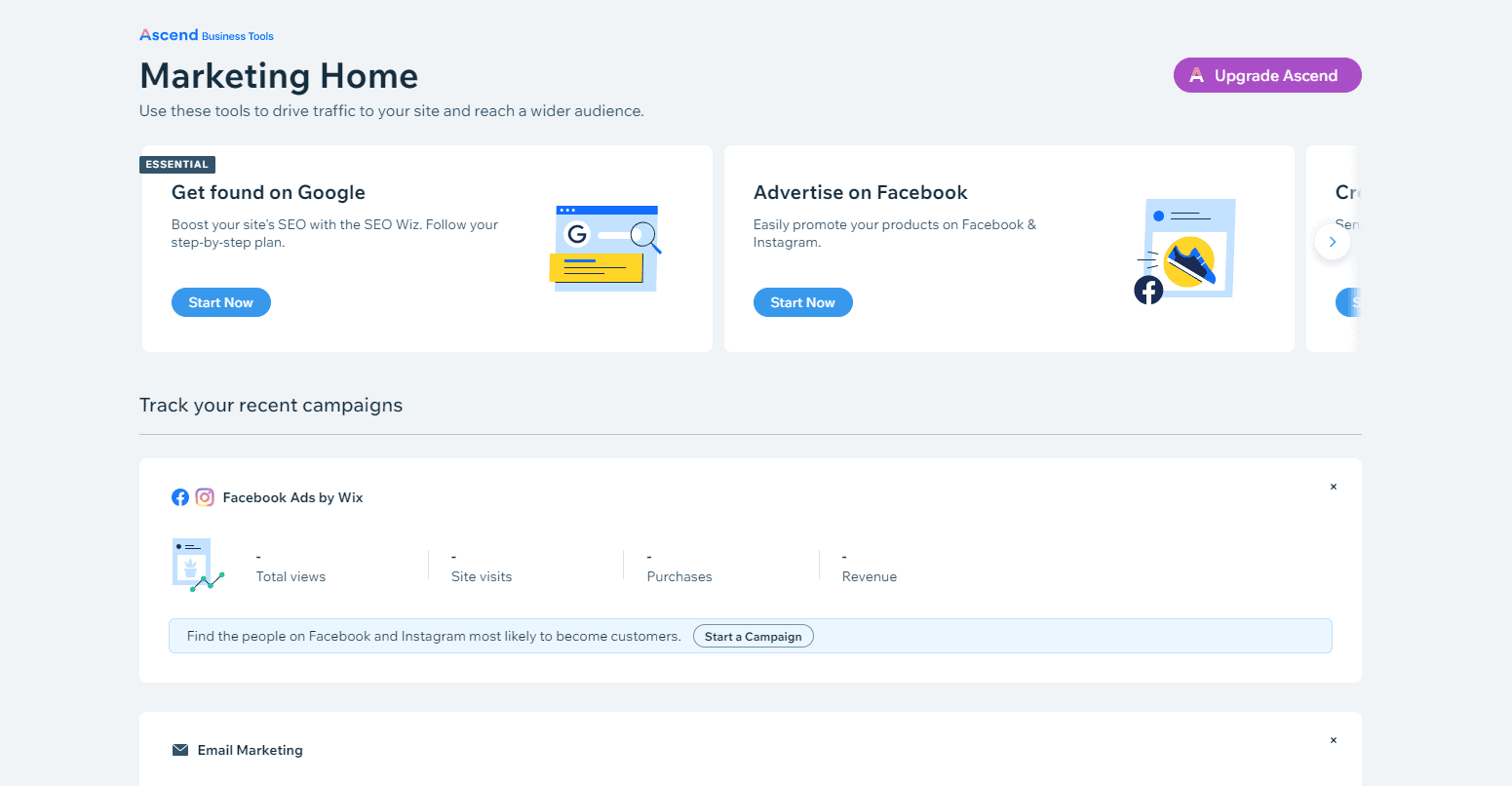The width and height of the screenshot is (1512, 786).
Task: Click the Revenue stat label
Action: point(870,576)
